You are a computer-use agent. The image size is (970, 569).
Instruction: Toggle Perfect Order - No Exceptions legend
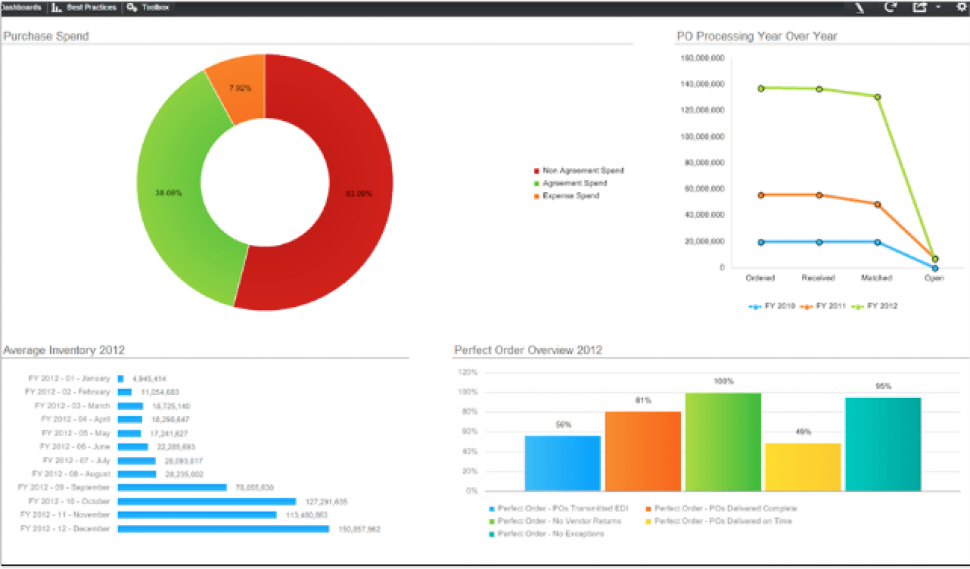pos(546,534)
